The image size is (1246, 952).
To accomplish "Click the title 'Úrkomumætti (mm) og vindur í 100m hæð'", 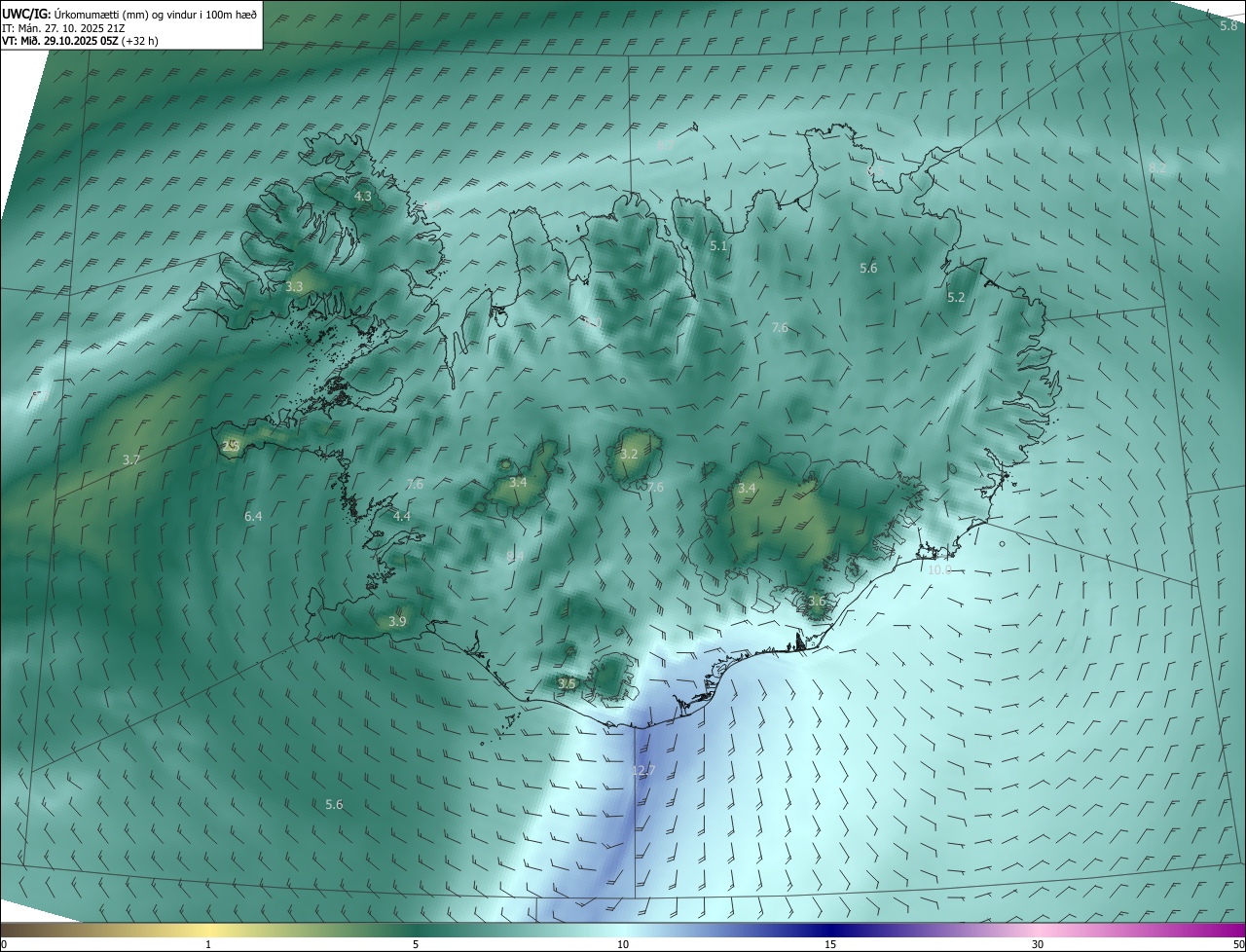I will [157, 15].
